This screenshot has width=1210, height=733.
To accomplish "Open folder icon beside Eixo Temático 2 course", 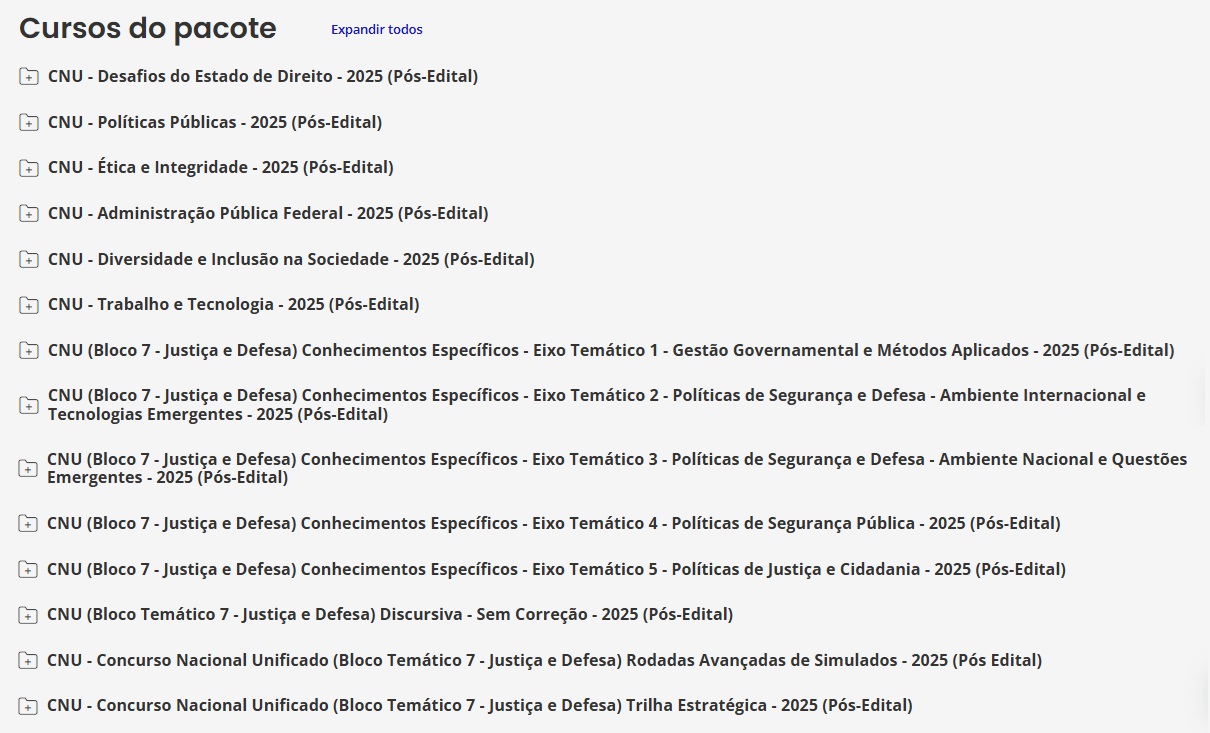I will point(28,405).
